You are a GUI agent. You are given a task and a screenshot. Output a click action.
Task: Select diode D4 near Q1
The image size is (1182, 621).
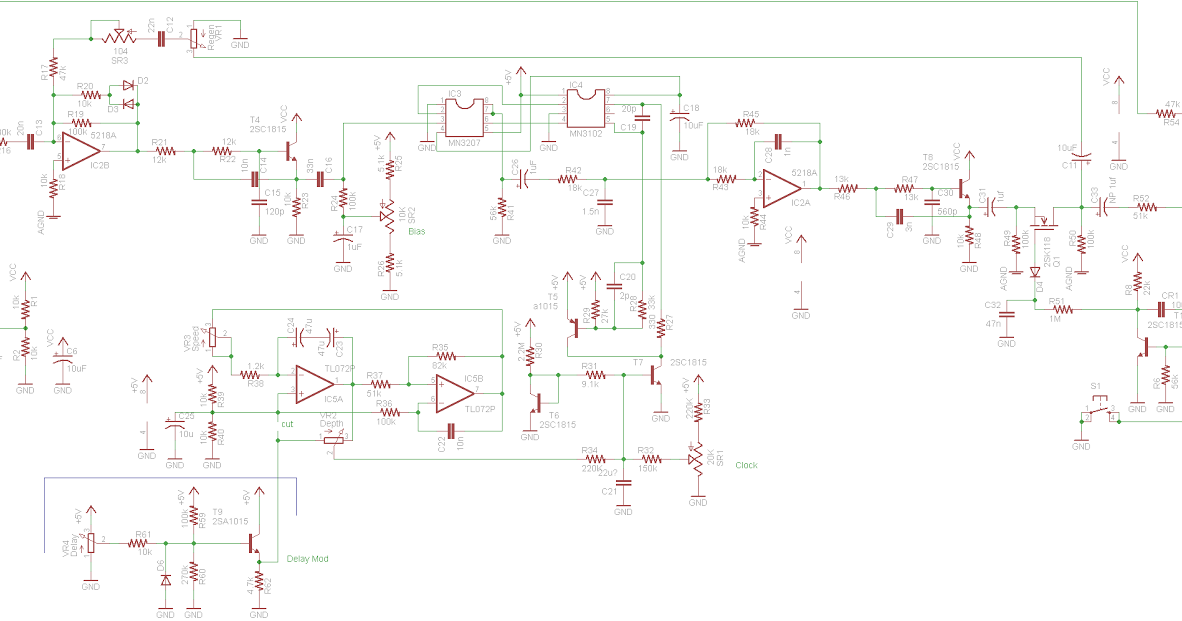click(1034, 273)
